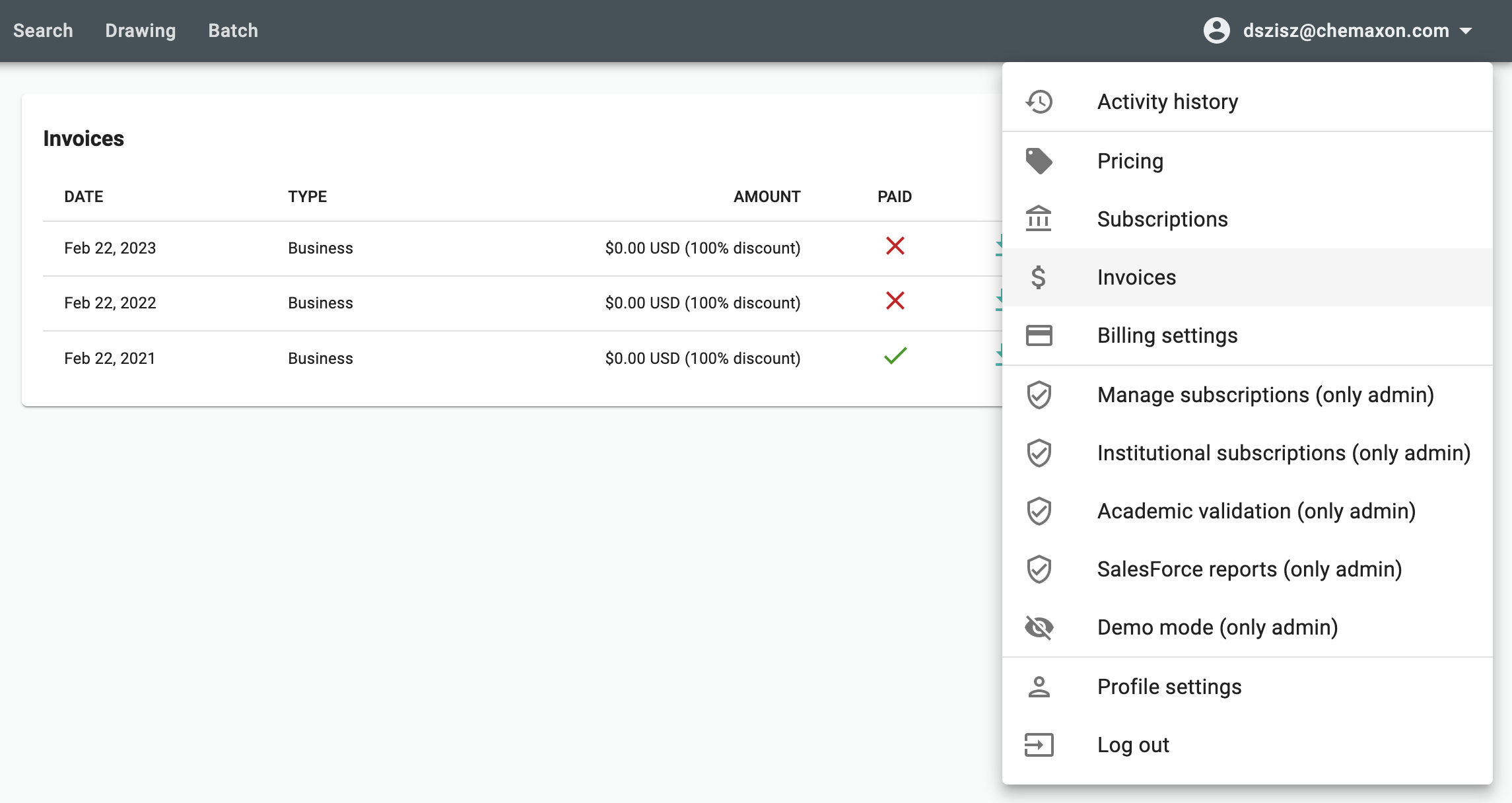Screen dimensions: 1512x803
Task: Open the Drawing page
Action: (x=141, y=30)
